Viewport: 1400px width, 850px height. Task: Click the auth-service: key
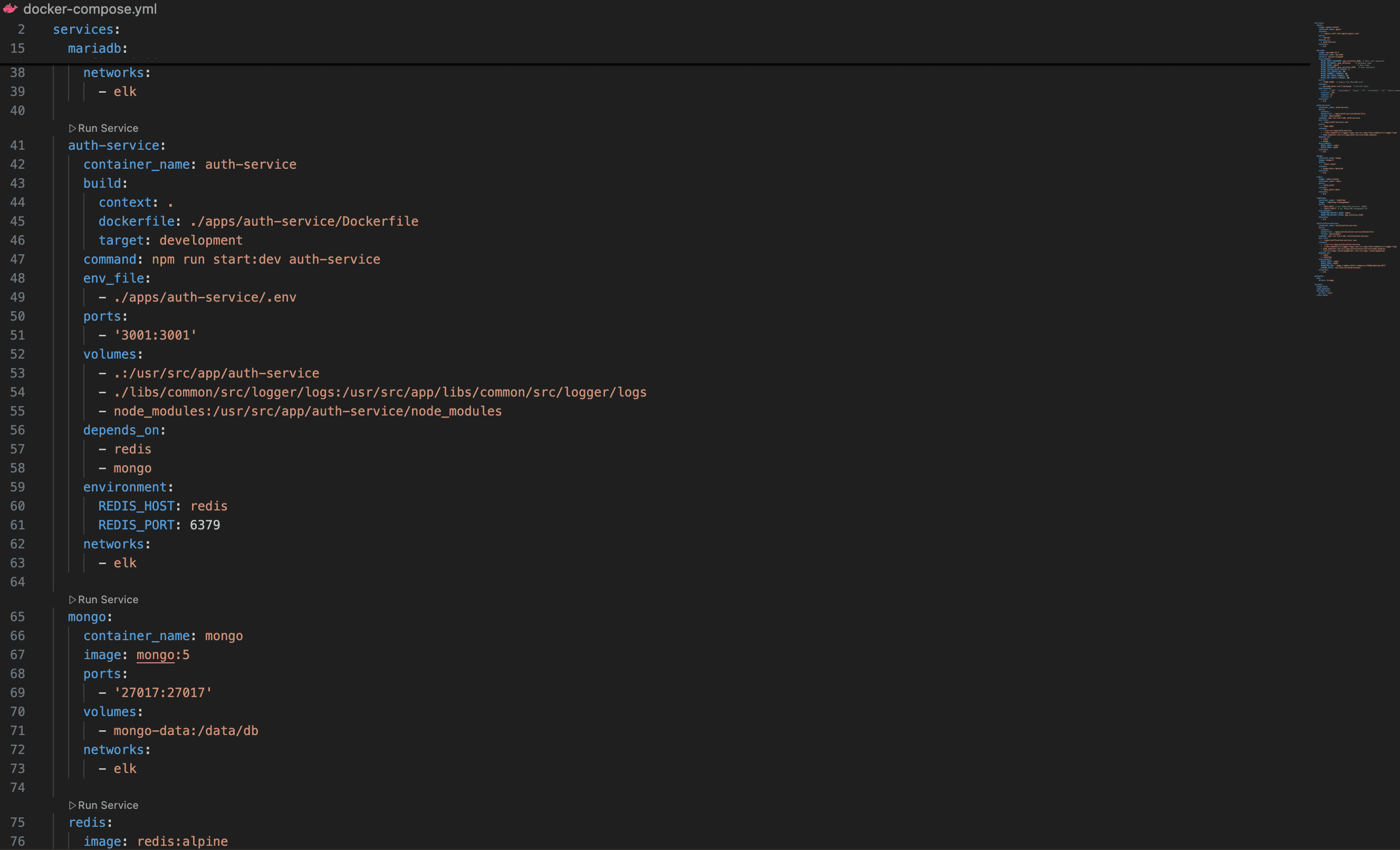(117, 146)
